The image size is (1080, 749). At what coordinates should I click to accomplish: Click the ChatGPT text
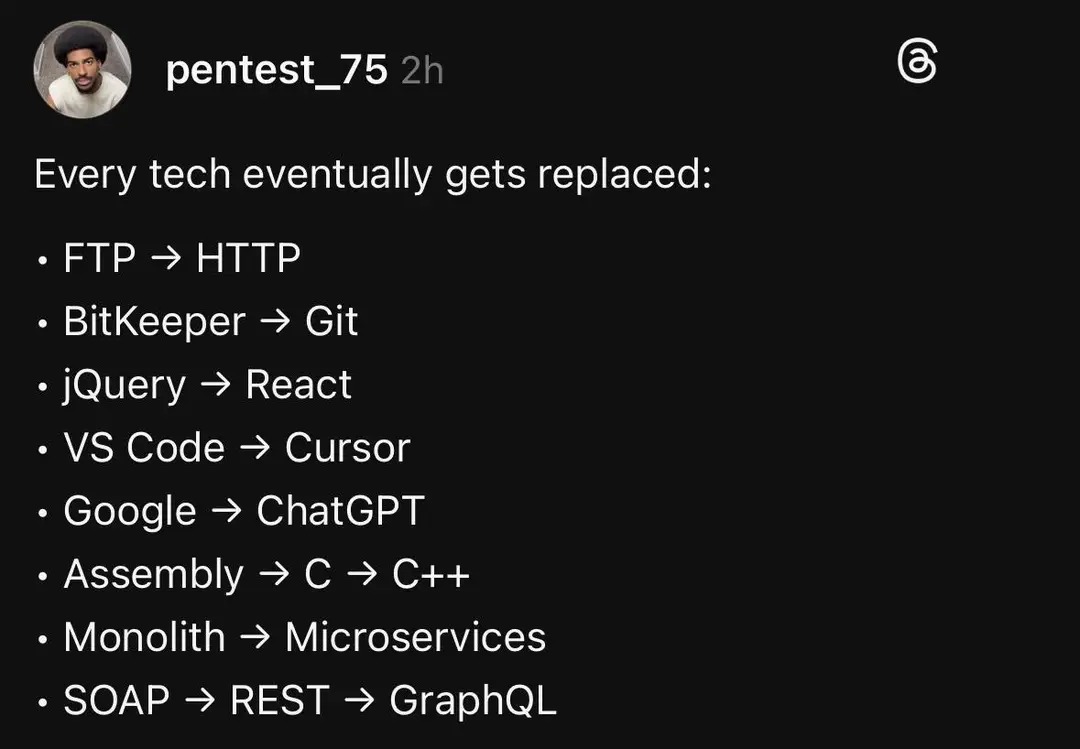pos(340,511)
